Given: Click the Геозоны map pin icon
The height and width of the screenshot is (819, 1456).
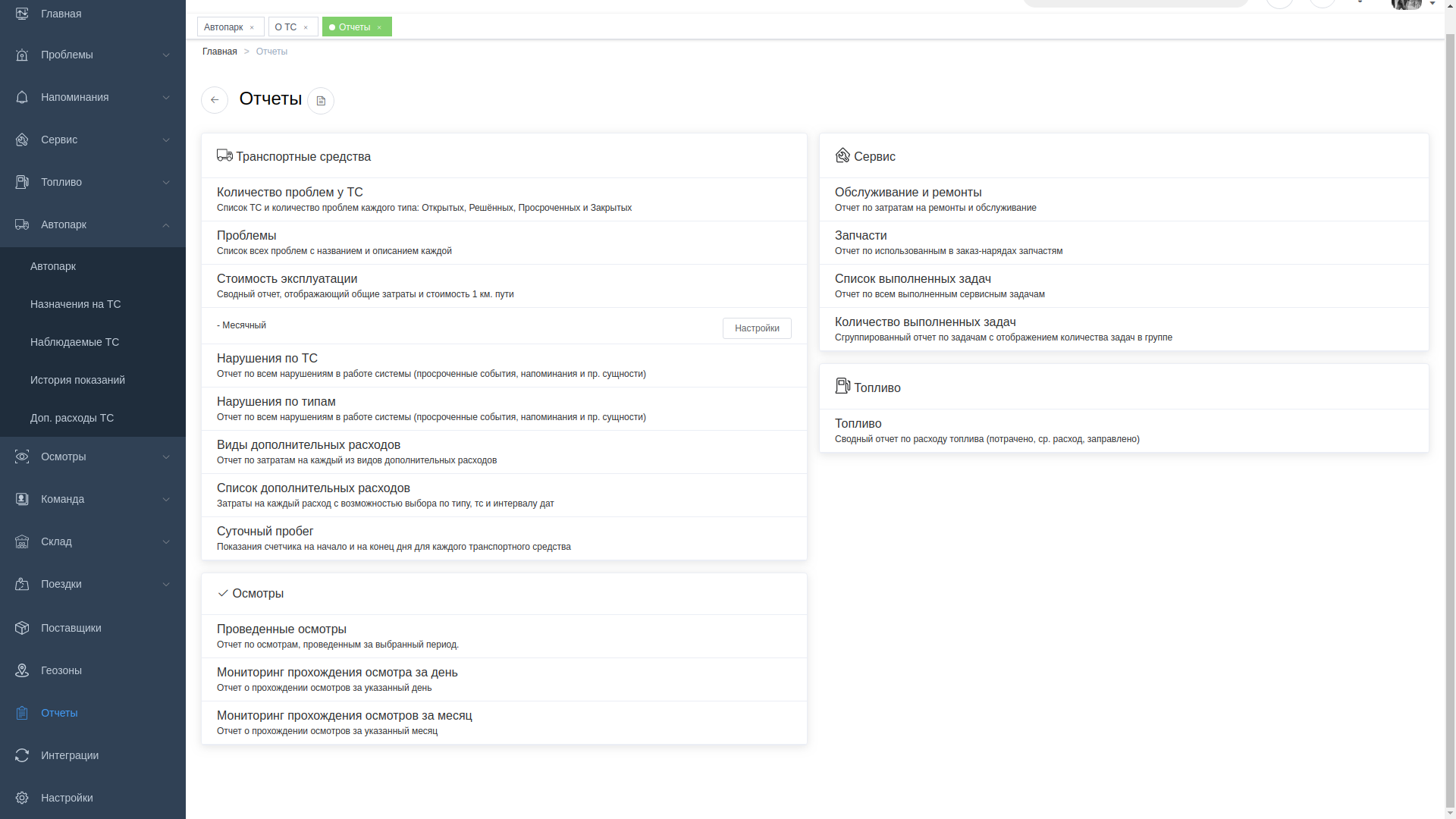Looking at the screenshot, I should pyautogui.click(x=22, y=670).
